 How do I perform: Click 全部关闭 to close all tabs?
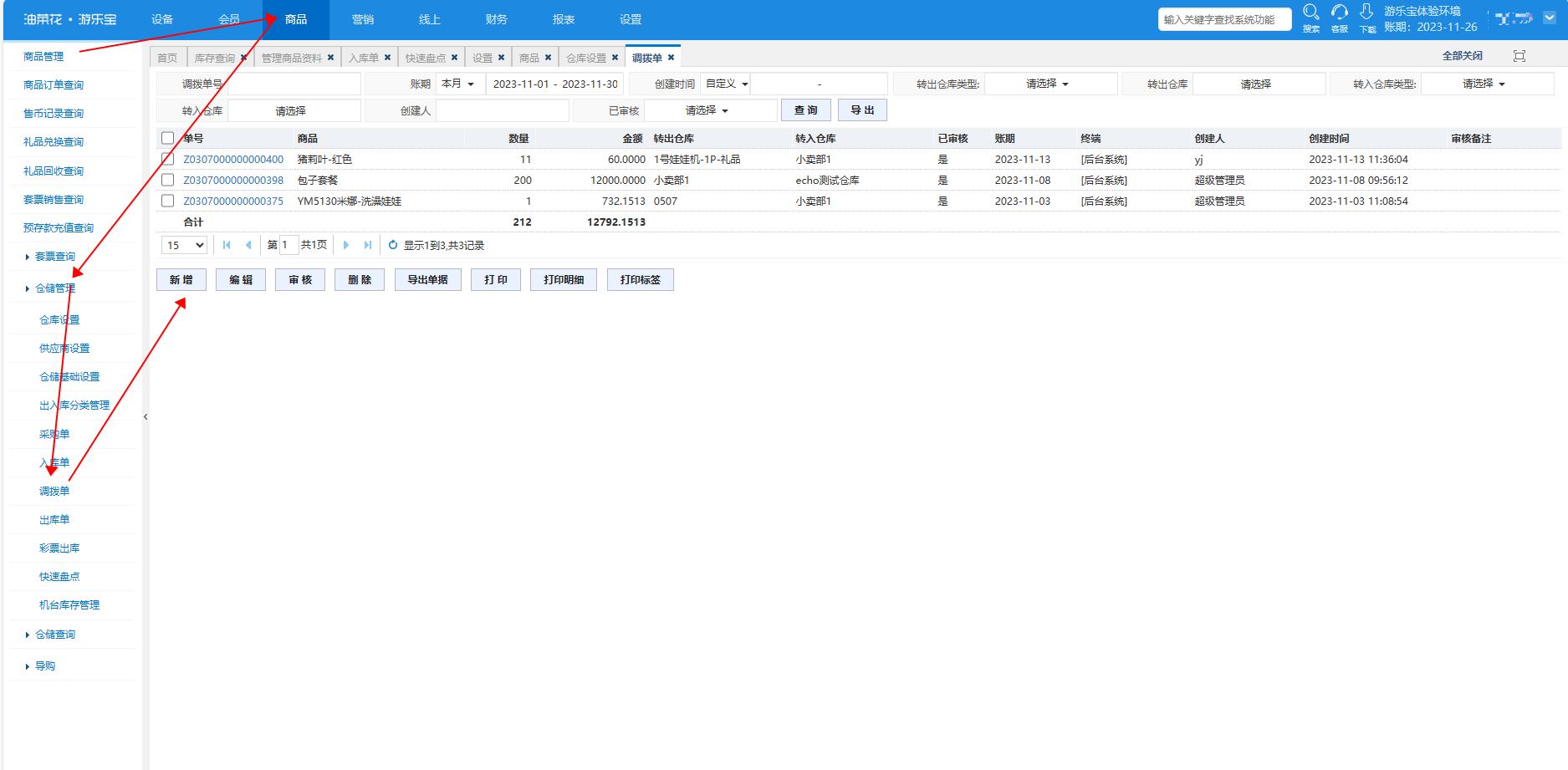1463,56
